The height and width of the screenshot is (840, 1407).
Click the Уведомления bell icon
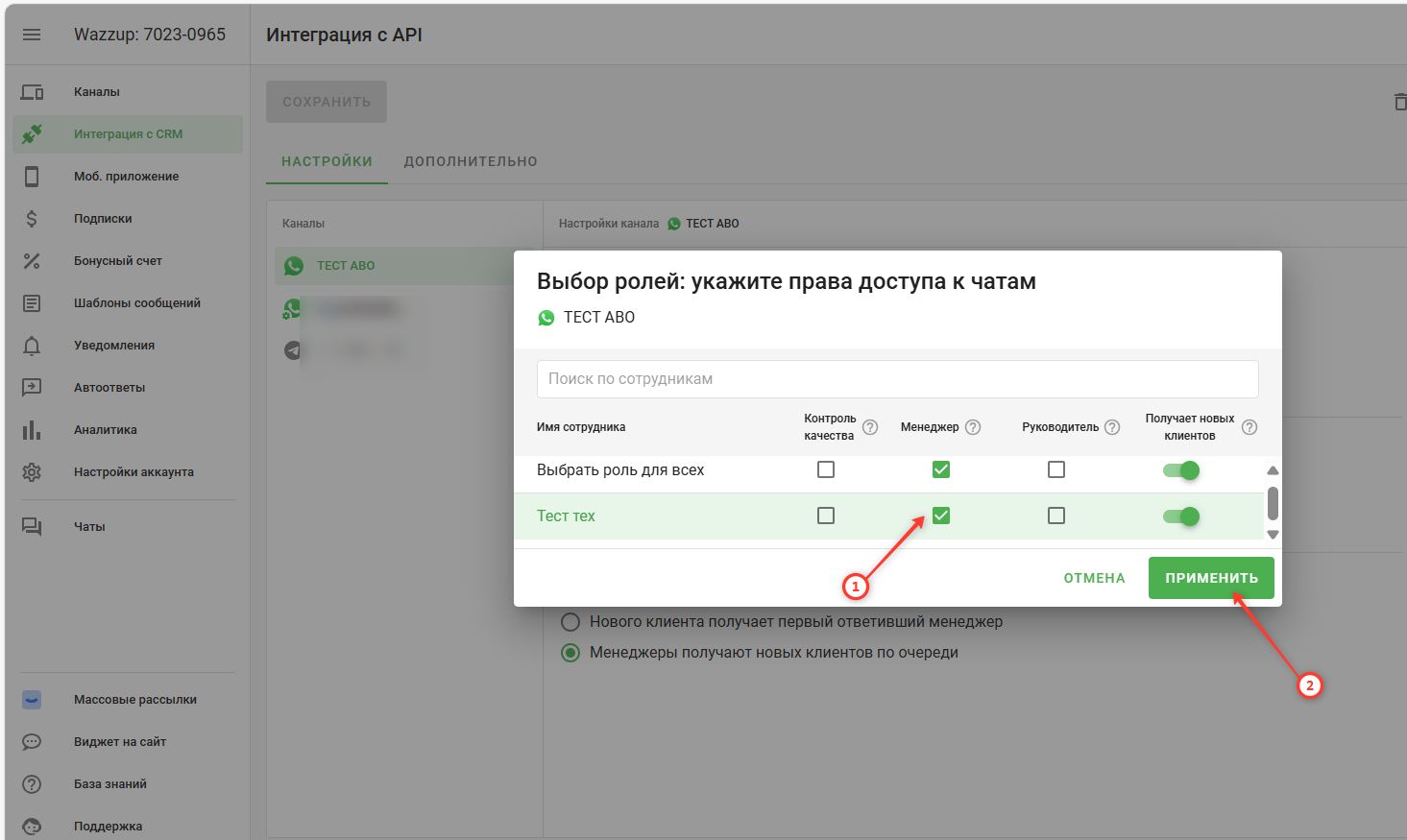pos(32,346)
